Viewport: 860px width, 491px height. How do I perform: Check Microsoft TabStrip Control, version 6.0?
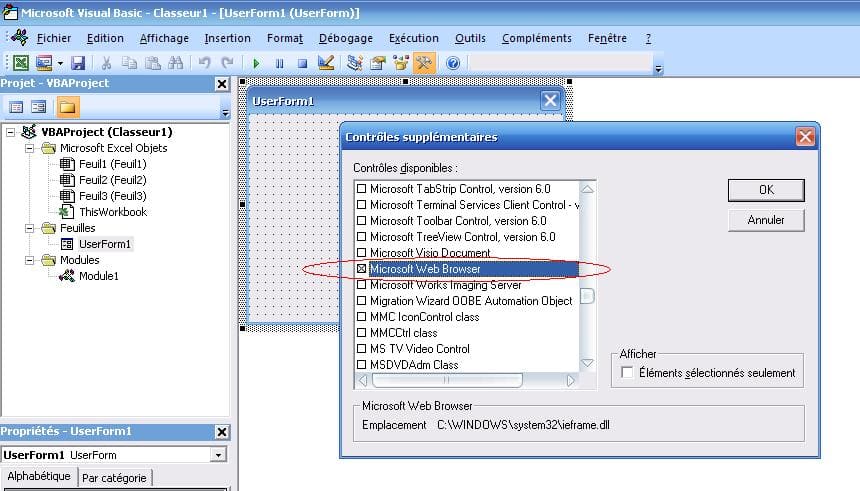pos(361,189)
